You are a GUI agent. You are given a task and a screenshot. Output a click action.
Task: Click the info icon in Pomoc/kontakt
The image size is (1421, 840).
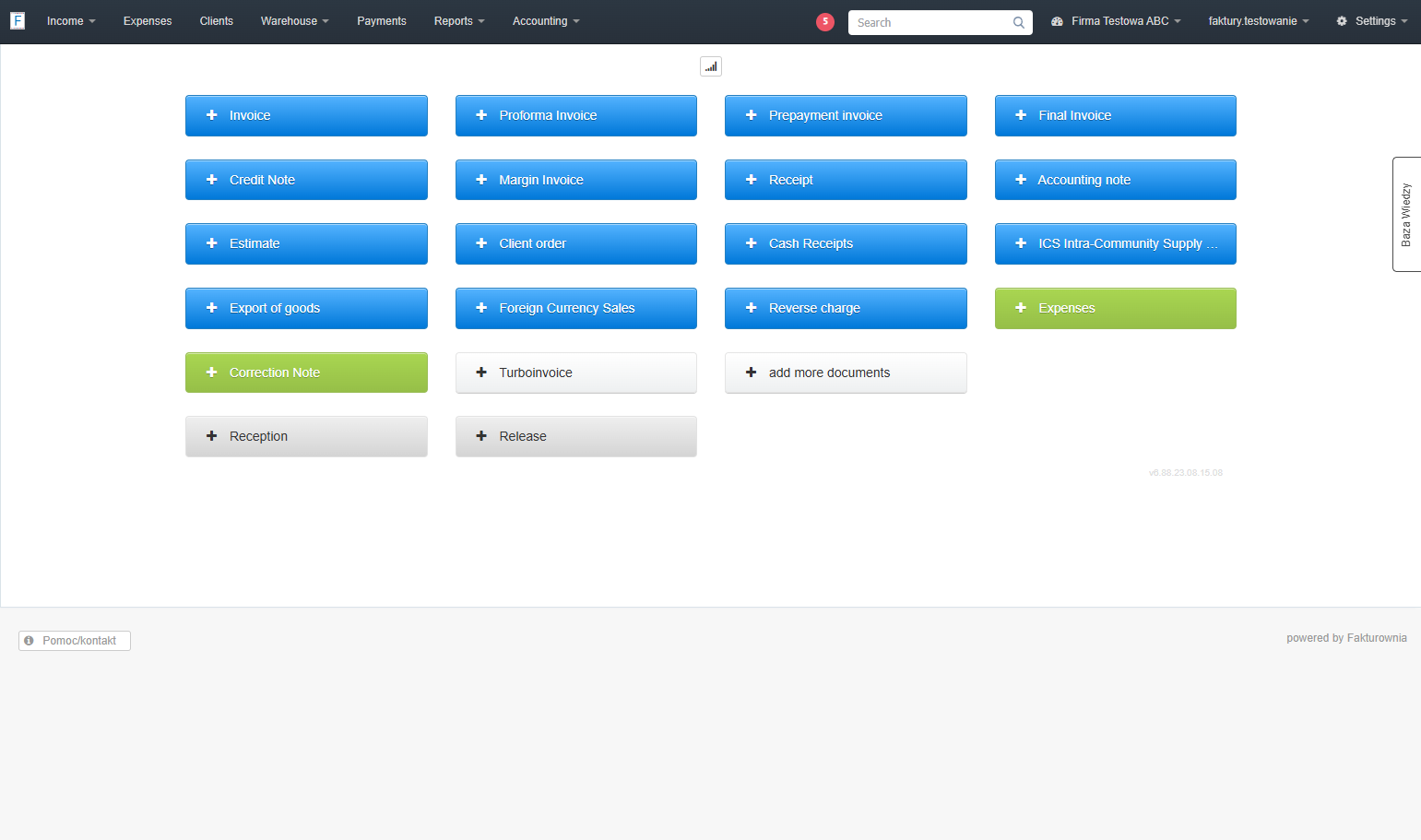click(x=30, y=641)
